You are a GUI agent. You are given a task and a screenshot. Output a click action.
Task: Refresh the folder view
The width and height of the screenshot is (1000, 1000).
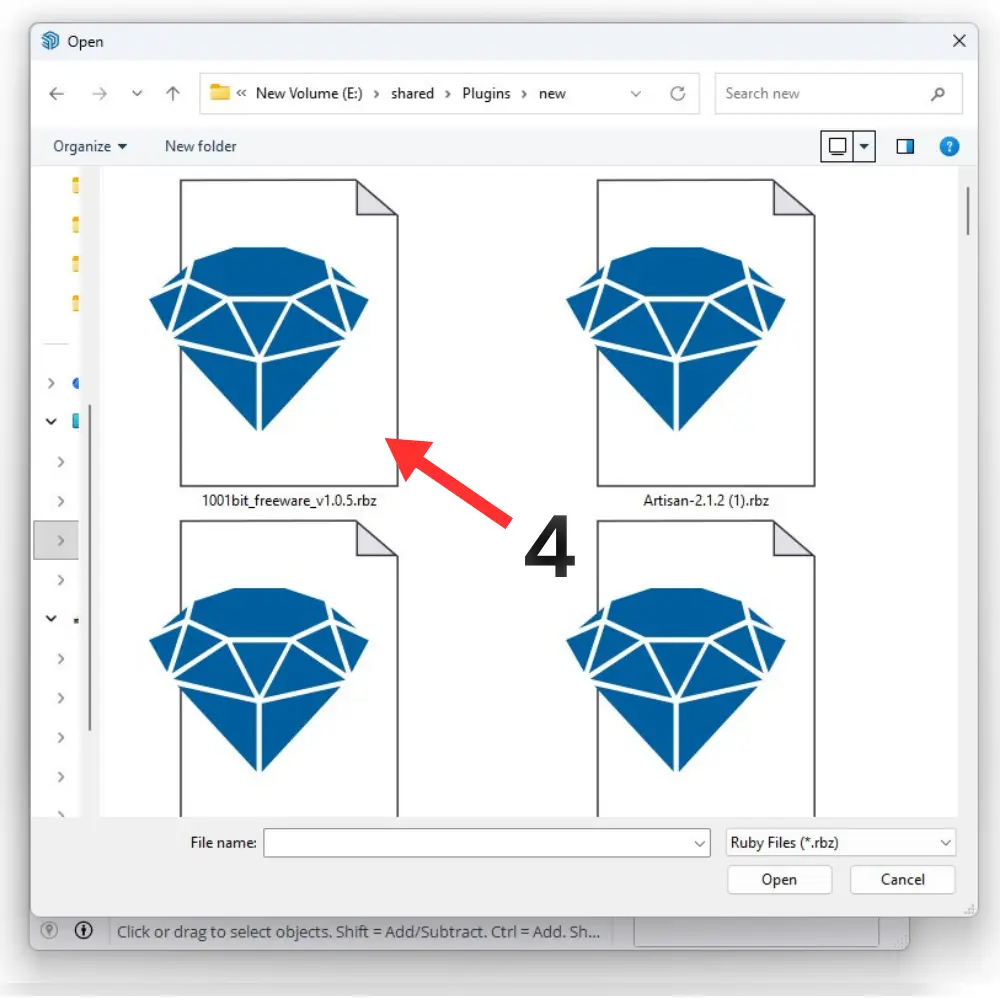(677, 94)
